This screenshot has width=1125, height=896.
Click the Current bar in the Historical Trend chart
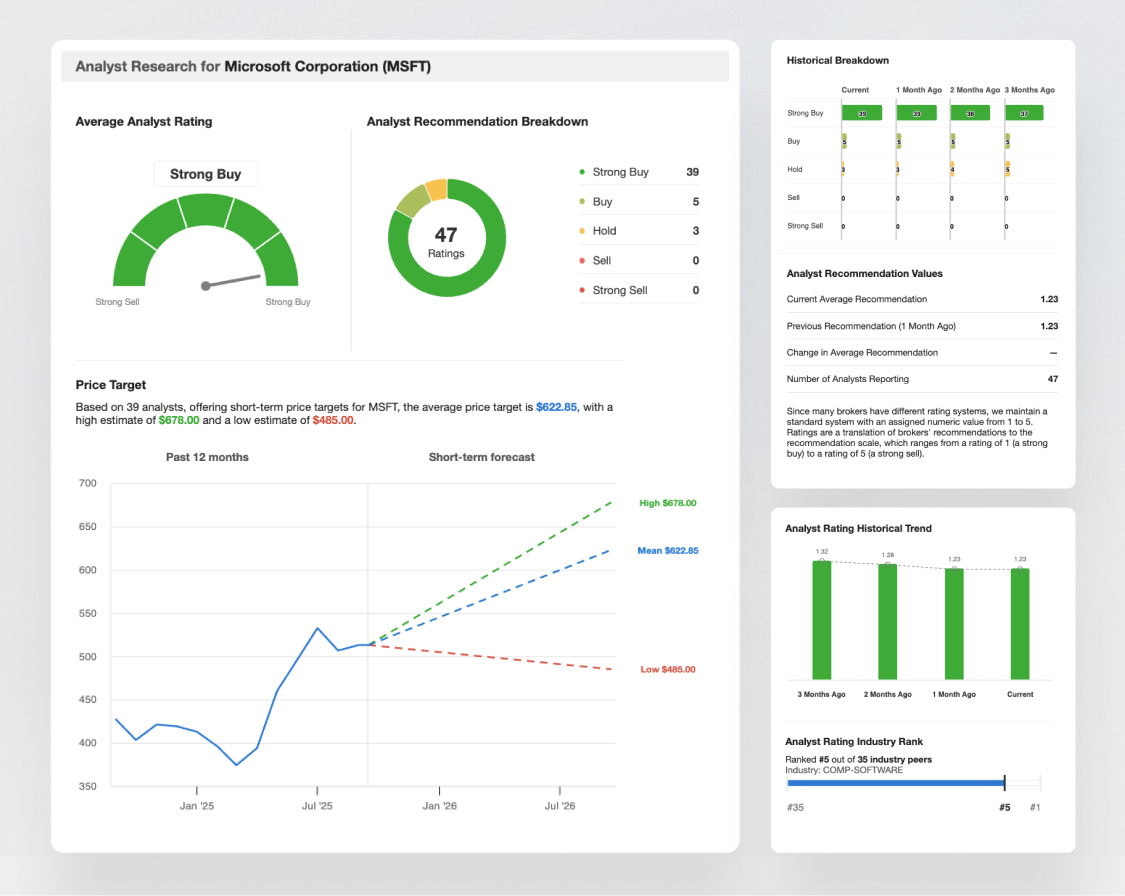click(1020, 624)
